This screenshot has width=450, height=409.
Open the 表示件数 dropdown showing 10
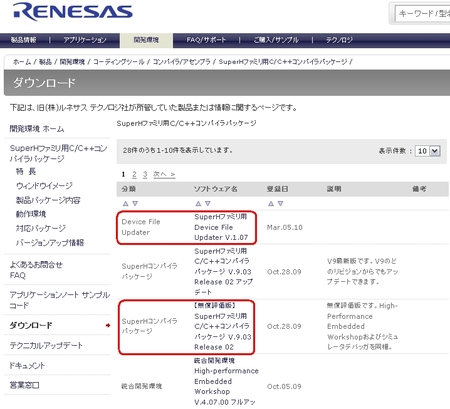click(x=428, y=151)
